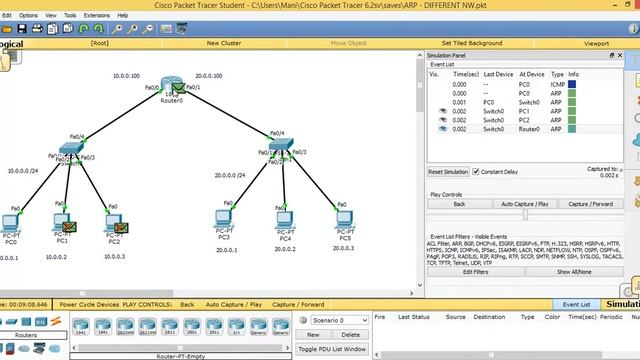640x360 pixels.
Task: Pick the 2811 router model
Action: tap(169, 327)
